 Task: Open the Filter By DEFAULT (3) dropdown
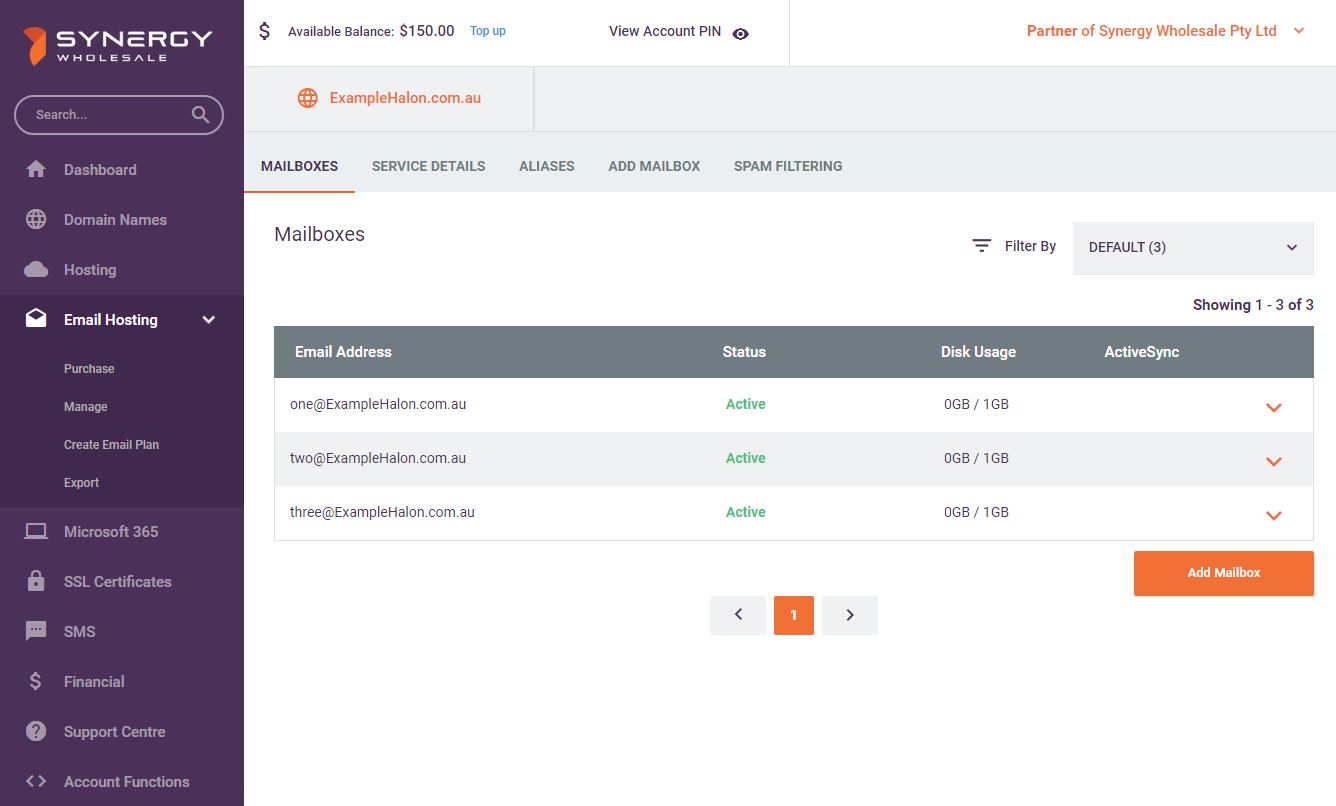[x=1192, y=247]
